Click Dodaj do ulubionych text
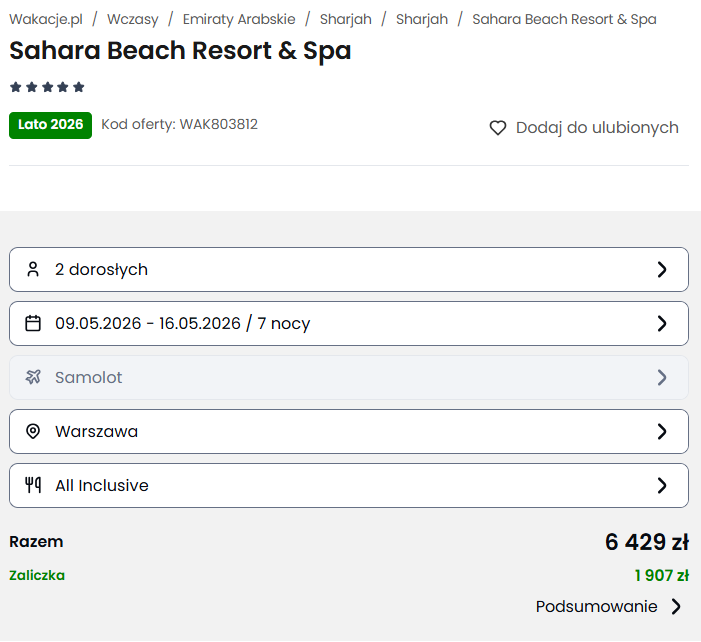Viewport: 701px width, 642px height. click(x=597, y=128)
